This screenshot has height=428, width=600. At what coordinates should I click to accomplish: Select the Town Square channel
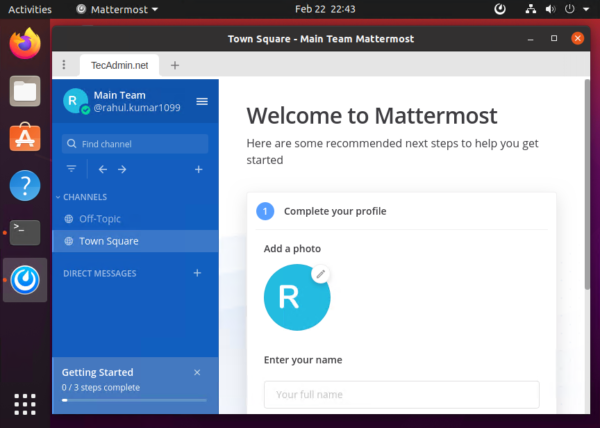(108, 241)
